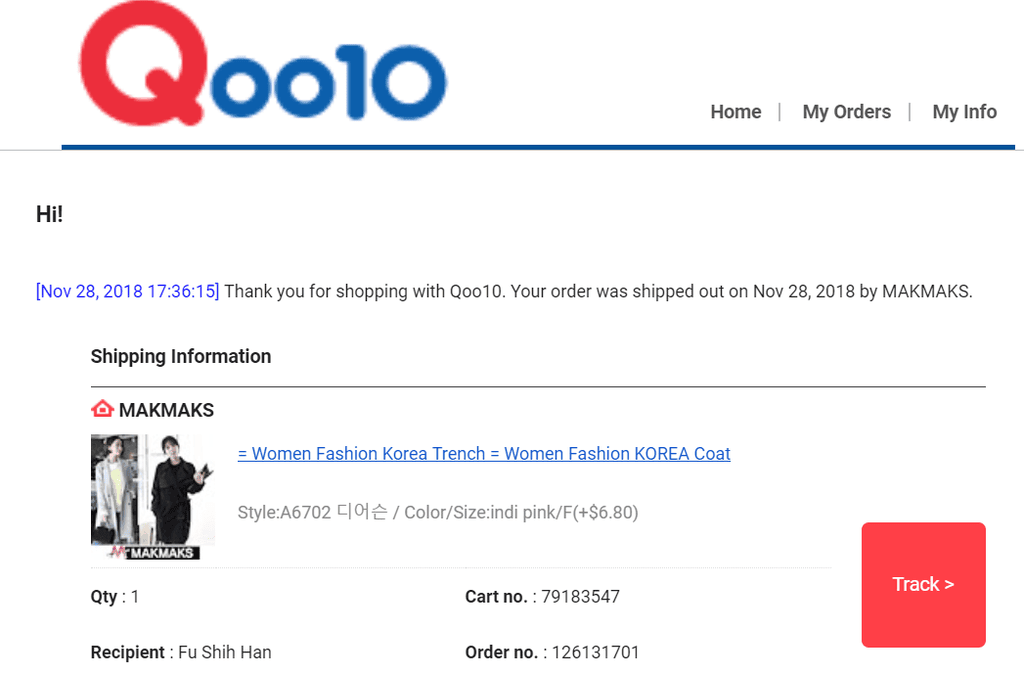Click the Style:A6702 indi pink option text
Image resolution: width=1024 pixels, height=674 pixels.
pyautogui.click(x=437, y=513)
